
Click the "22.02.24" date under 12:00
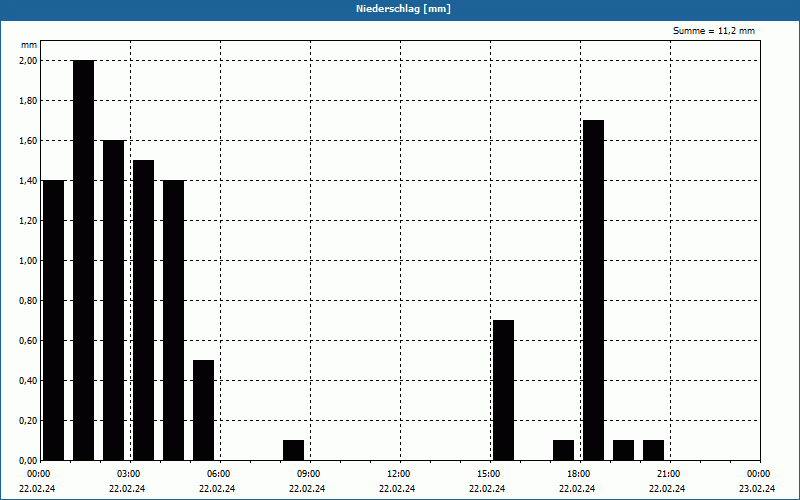[397, 489]
